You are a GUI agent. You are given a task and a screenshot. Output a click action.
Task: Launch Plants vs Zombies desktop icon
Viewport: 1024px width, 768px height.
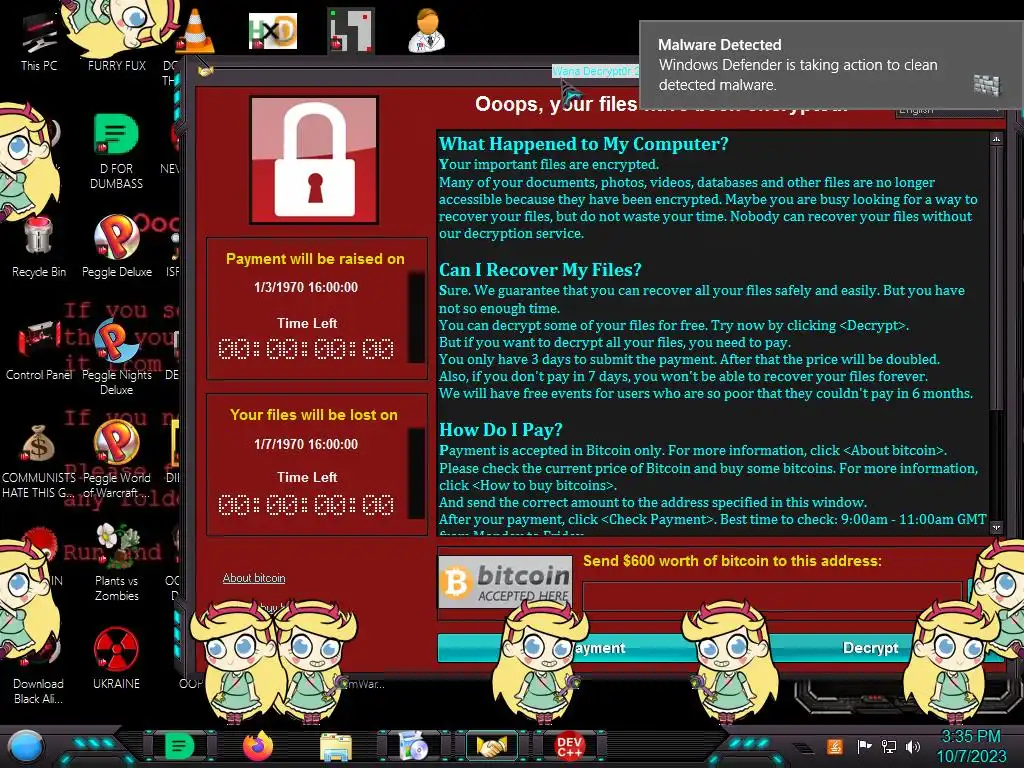tap(117, 562)
